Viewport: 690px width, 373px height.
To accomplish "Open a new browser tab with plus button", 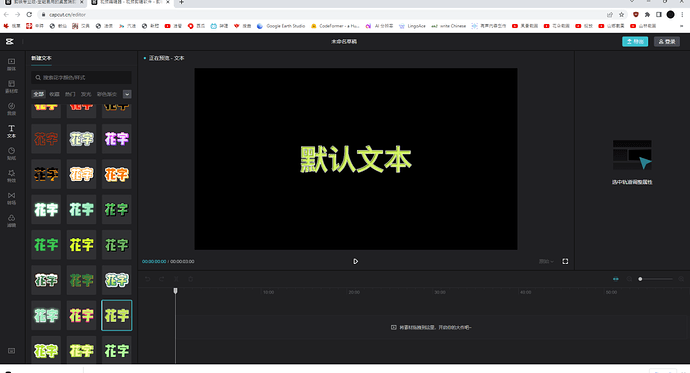I will [x=181, y=2].
